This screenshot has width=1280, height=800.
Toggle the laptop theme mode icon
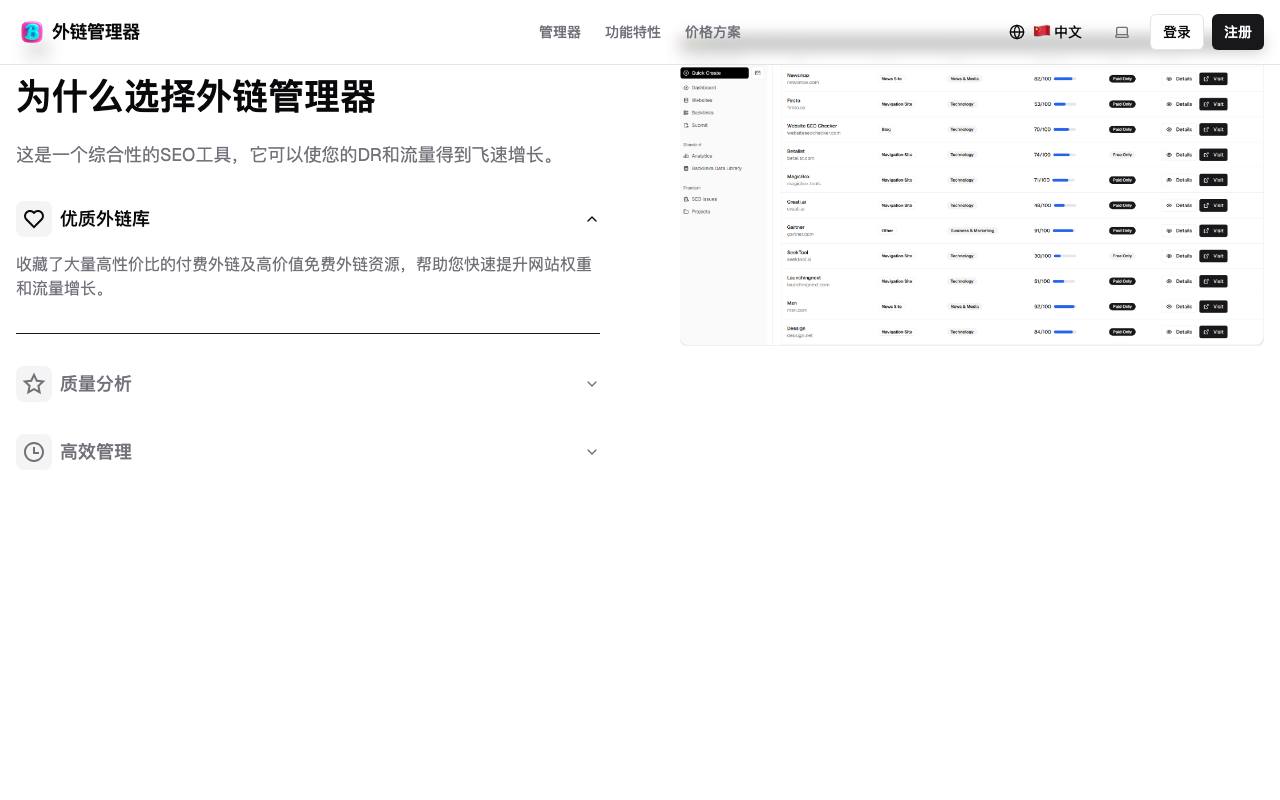(1122, 32)
